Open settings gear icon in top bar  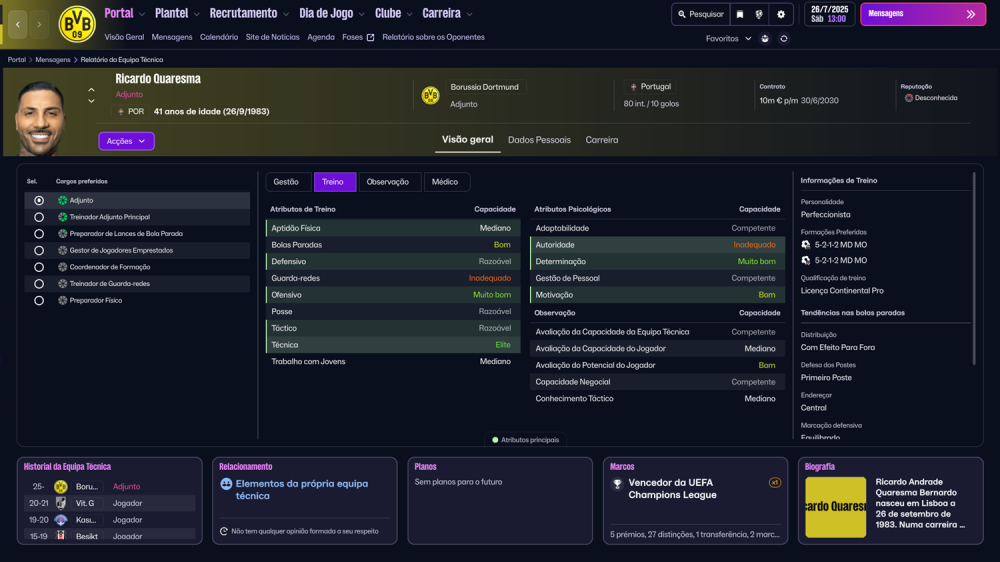(781, 14)
